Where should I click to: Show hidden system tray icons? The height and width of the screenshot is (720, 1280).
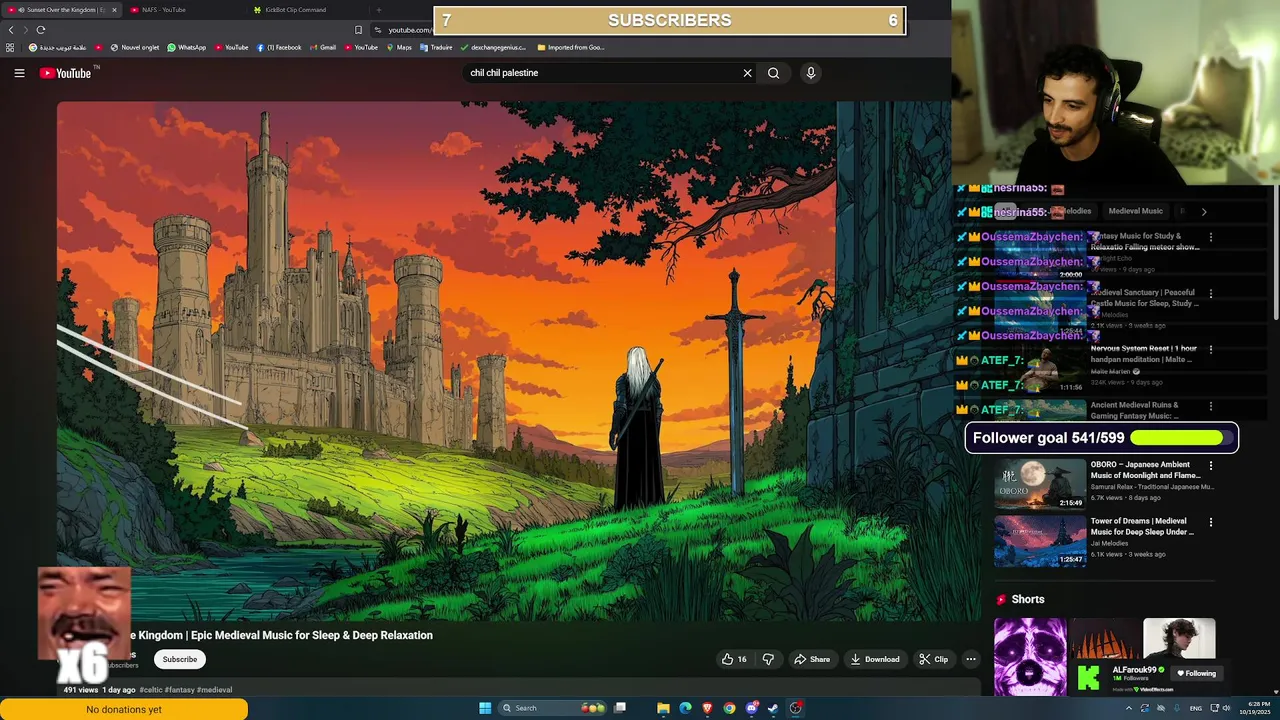[x=1129, y=708]
